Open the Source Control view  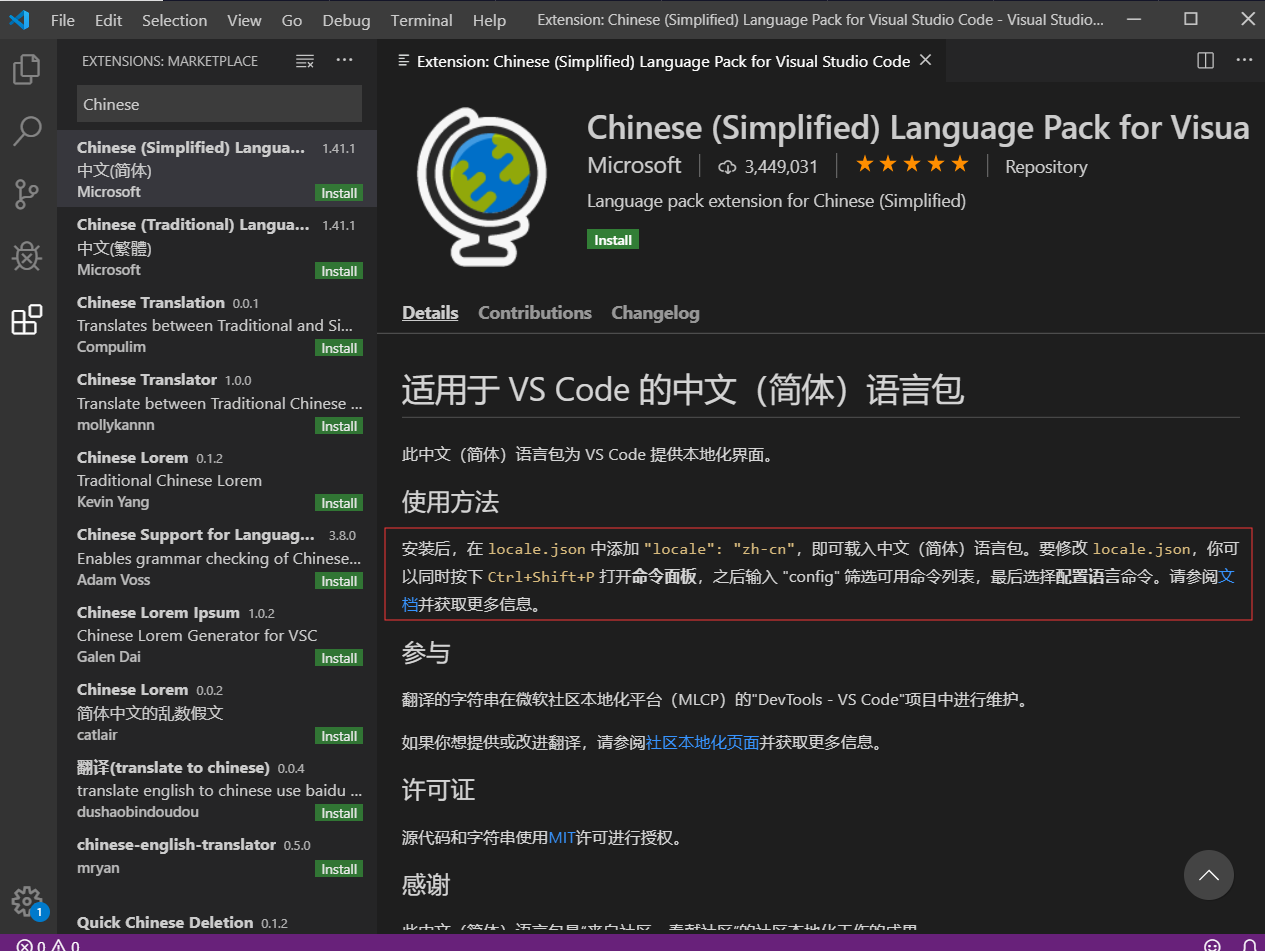(27, 194)
